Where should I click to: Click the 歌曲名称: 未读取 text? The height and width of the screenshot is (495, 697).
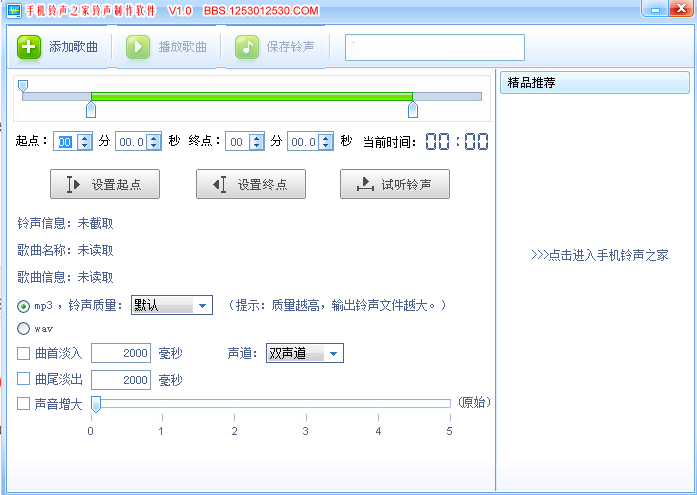pyautogui.click(x=65, y=251)
